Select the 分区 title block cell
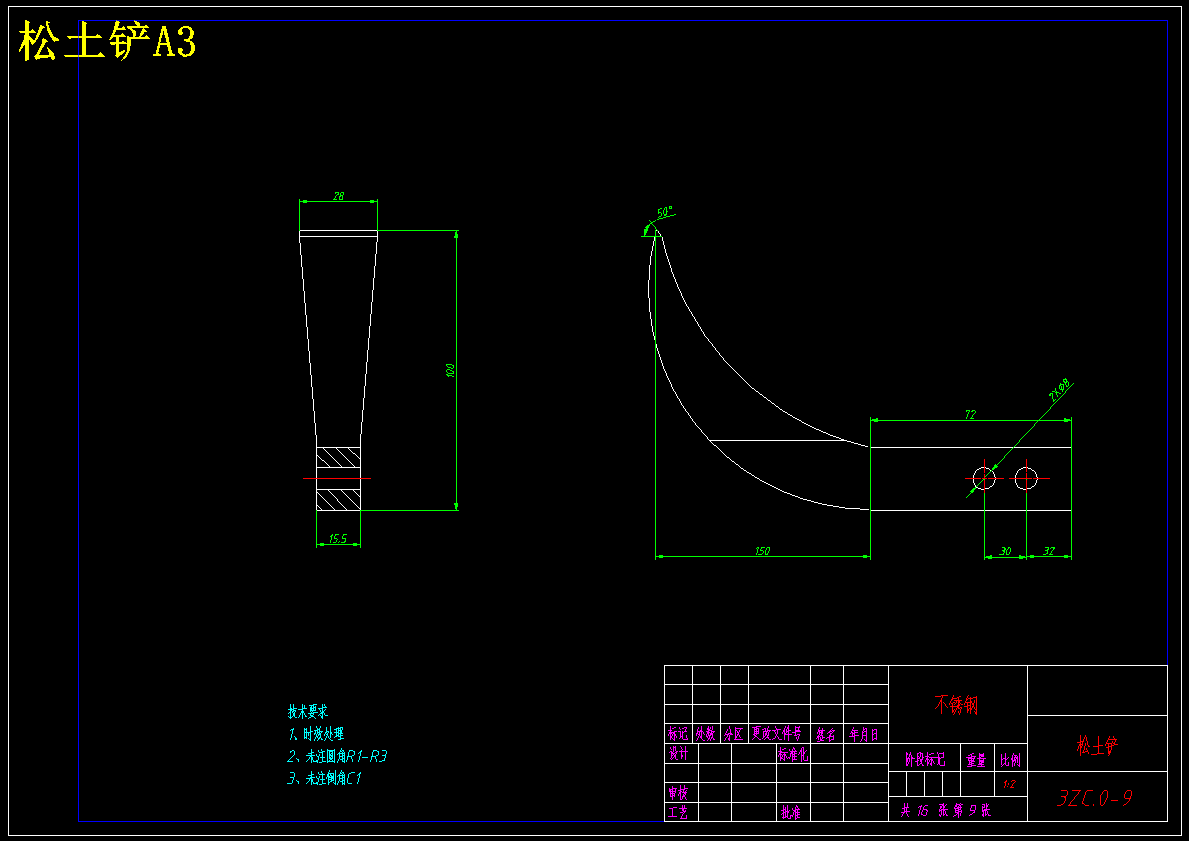The image size is (1189, 841). [x=733, y=733]
